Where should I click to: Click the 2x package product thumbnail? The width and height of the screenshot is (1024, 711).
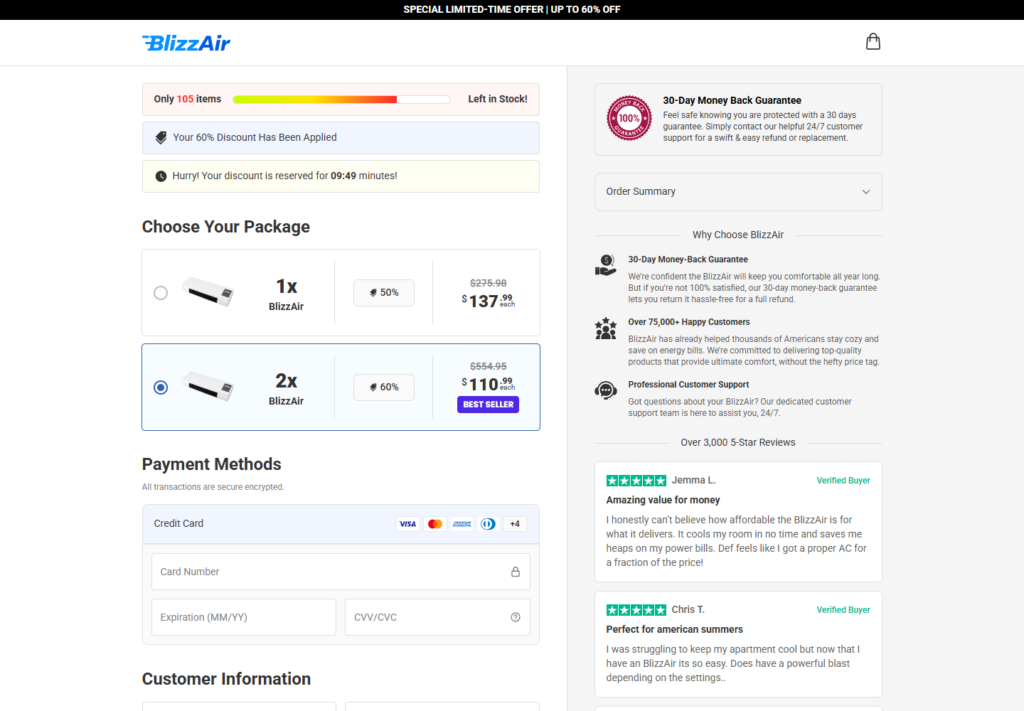click(208, 387)
